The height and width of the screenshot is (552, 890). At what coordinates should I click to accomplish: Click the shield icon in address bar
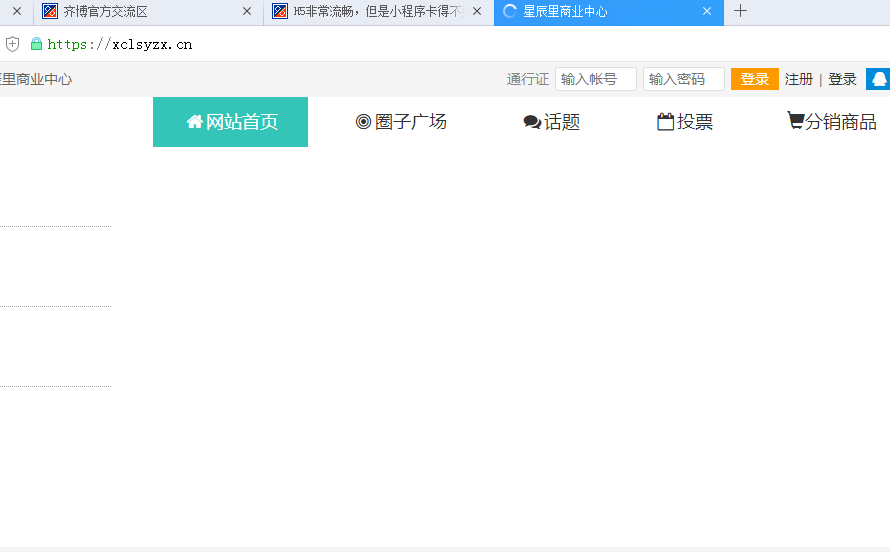[13, 44]
